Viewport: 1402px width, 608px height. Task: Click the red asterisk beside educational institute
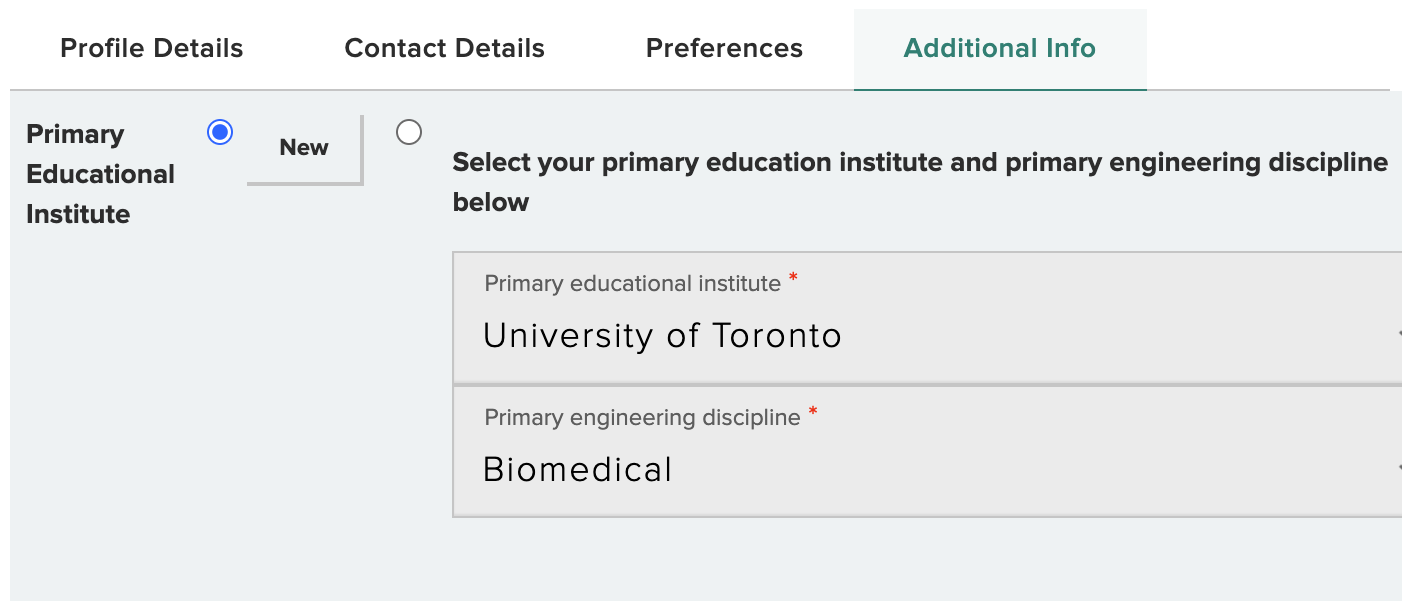tap(794, 277)
